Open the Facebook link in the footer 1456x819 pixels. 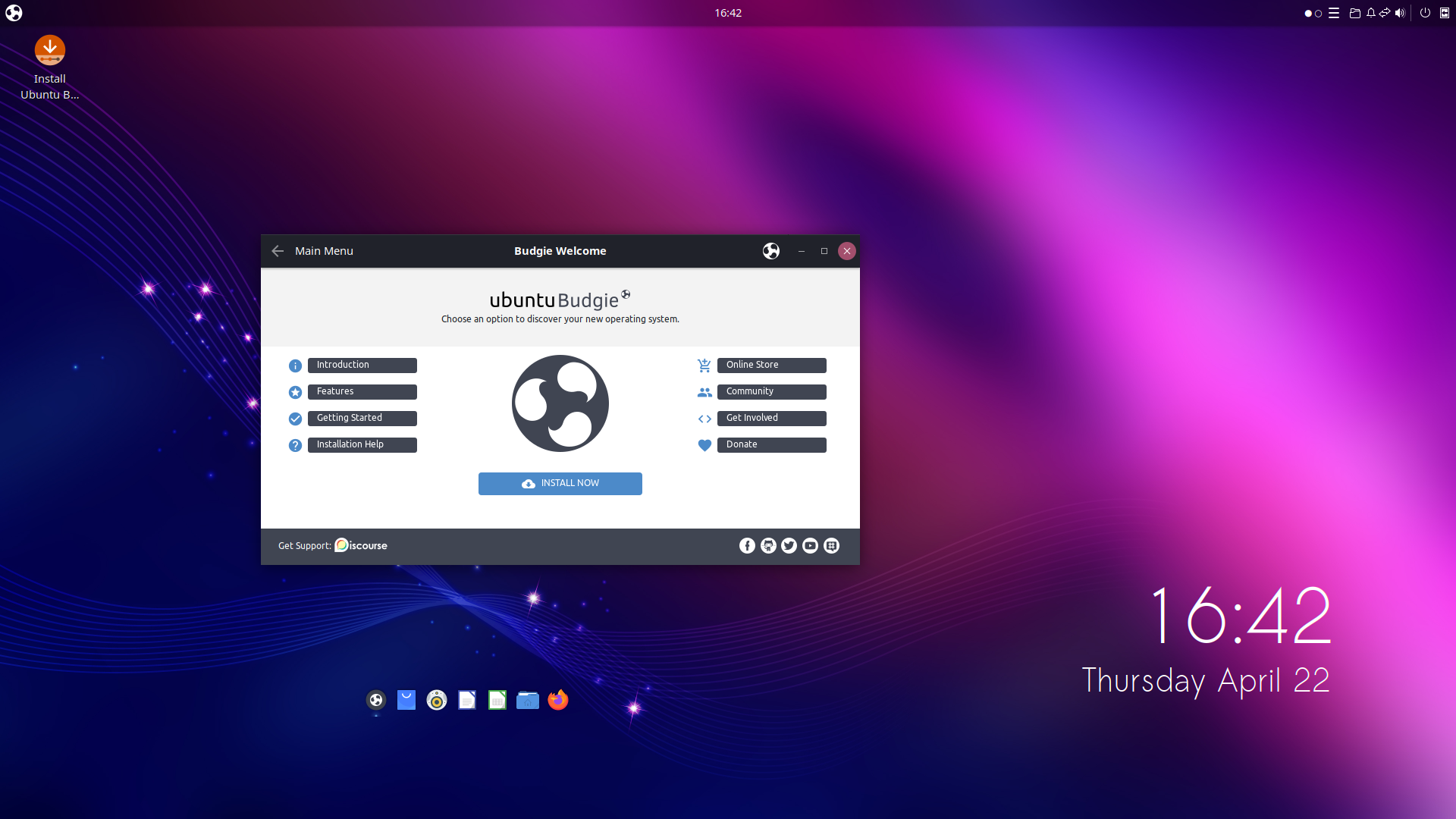click(x=747, y=546)
